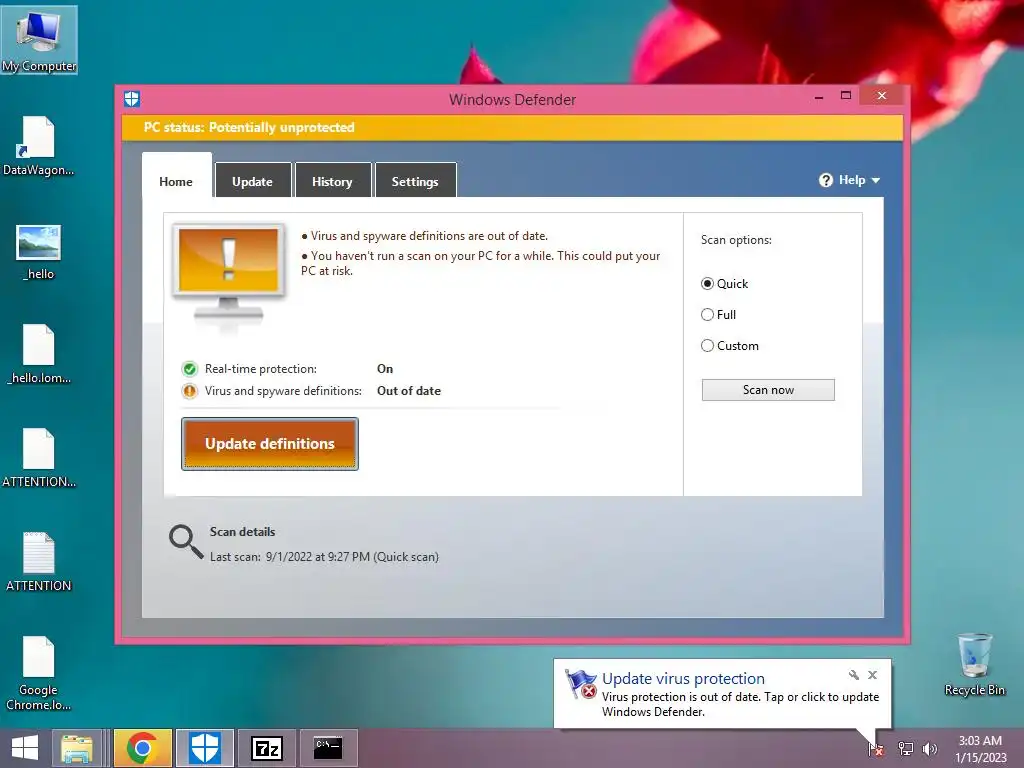Switch to the History tab
Screen dimensions: 1024x768
tap(332, 181)
